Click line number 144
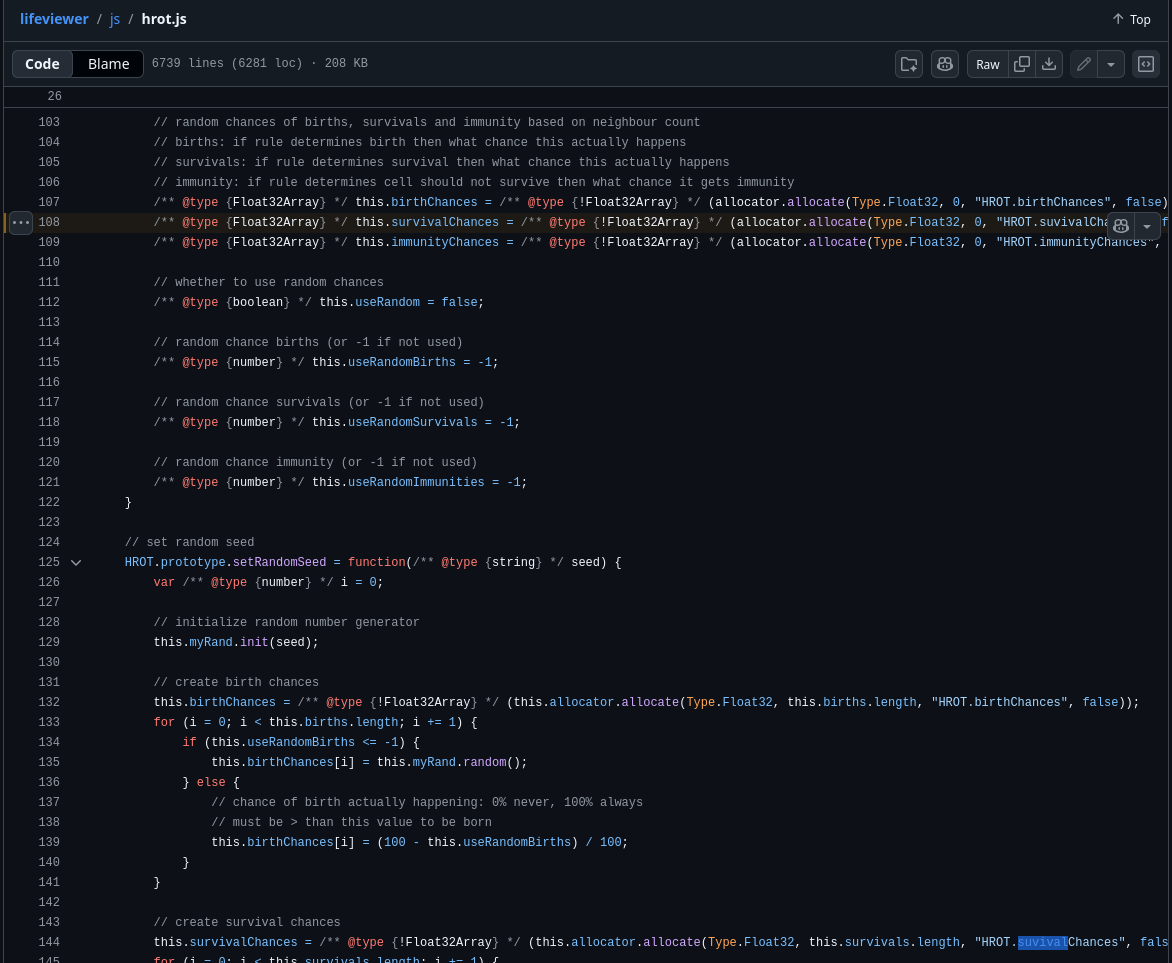The image size is (1172, 963). pyautogui.click(x=49, y=943)
